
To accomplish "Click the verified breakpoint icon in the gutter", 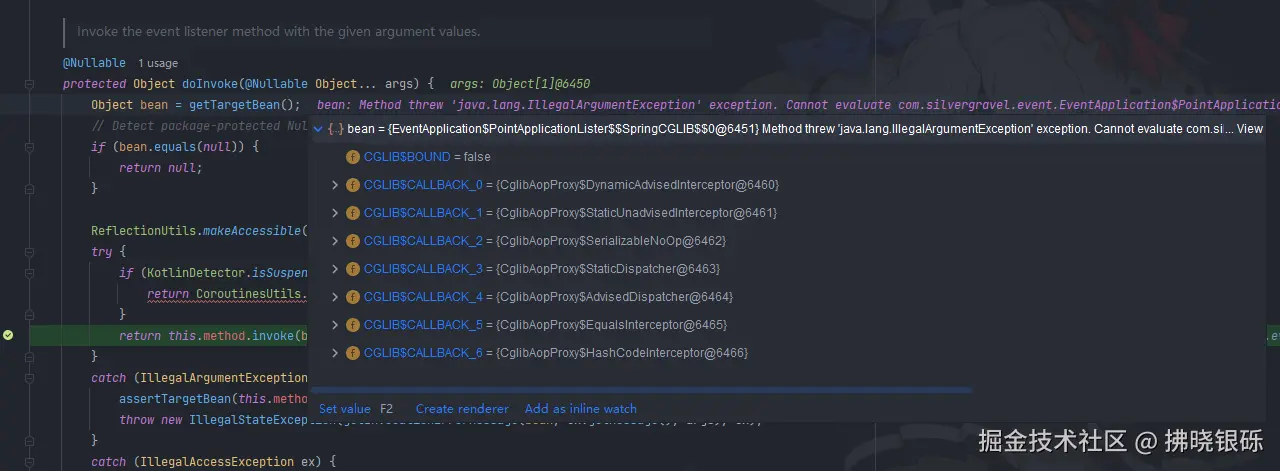I will pos(8,335).
